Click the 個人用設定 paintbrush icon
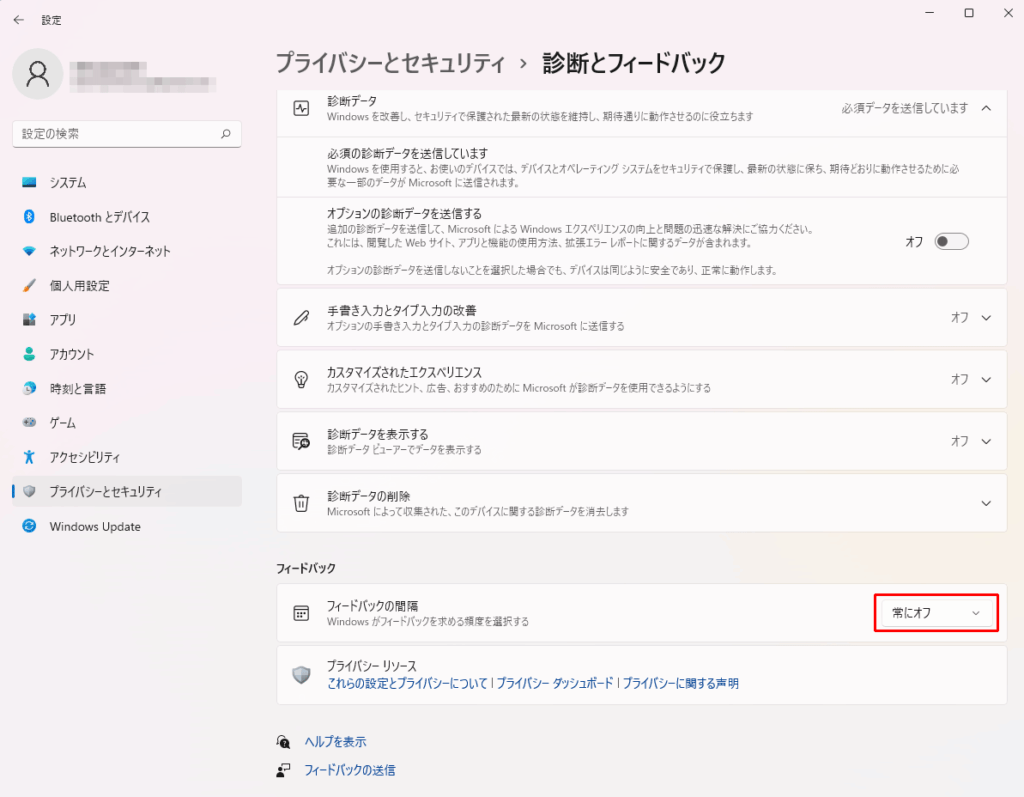This screenshot has height=797, width=1024. click(x=29, y=285)
